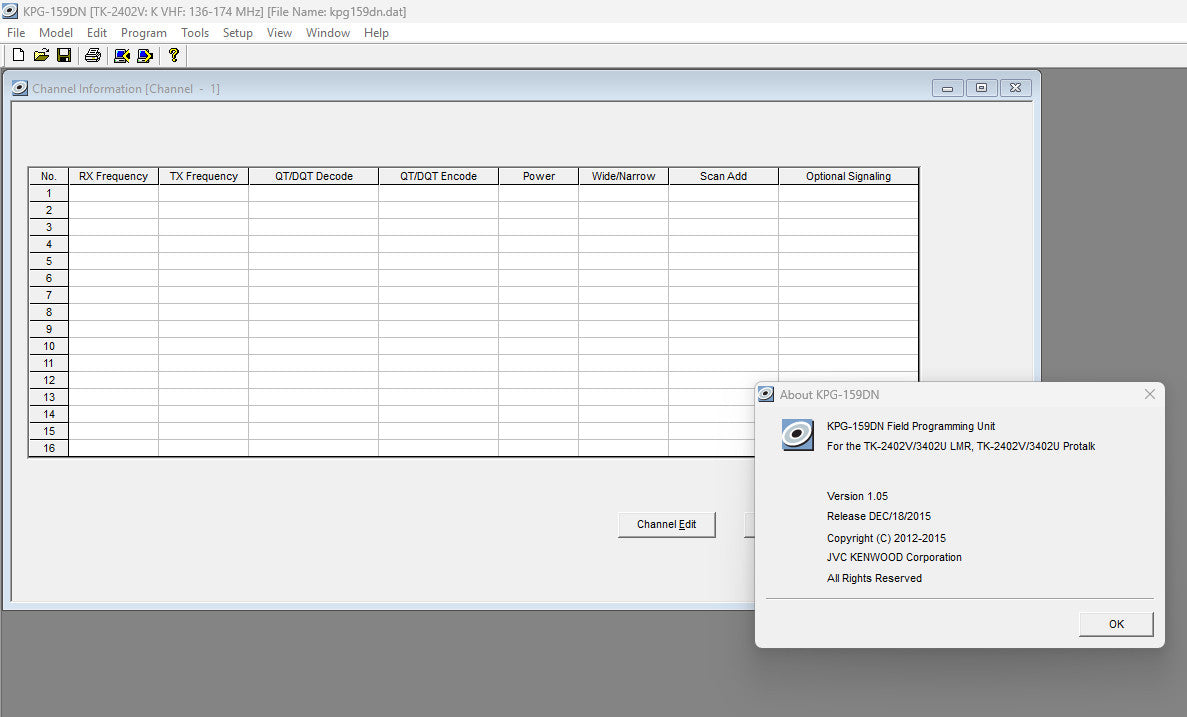The width and height of the screenshot is (1187, 717).
Task: Close the Channel Information window
Action: coord(1015,88)
